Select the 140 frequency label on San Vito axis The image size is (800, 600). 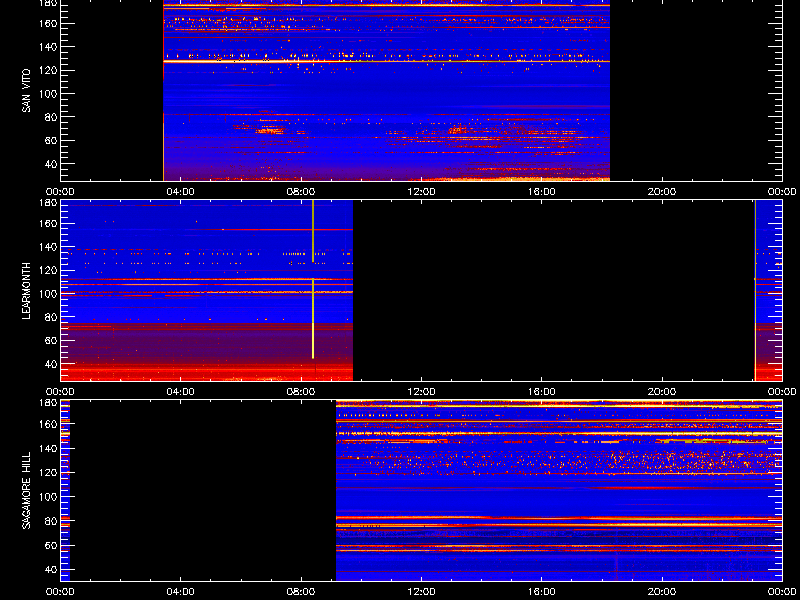pos(49,47)
